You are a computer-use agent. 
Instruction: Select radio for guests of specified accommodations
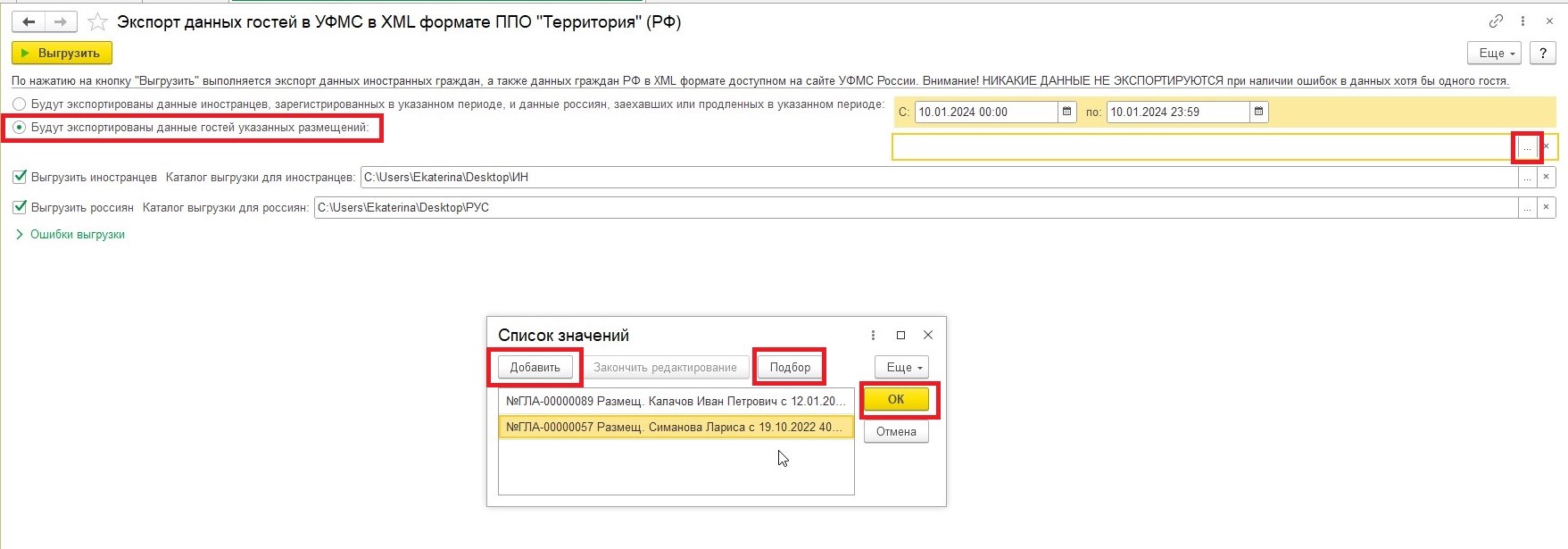pyautogui.click(x=19, y=128)
